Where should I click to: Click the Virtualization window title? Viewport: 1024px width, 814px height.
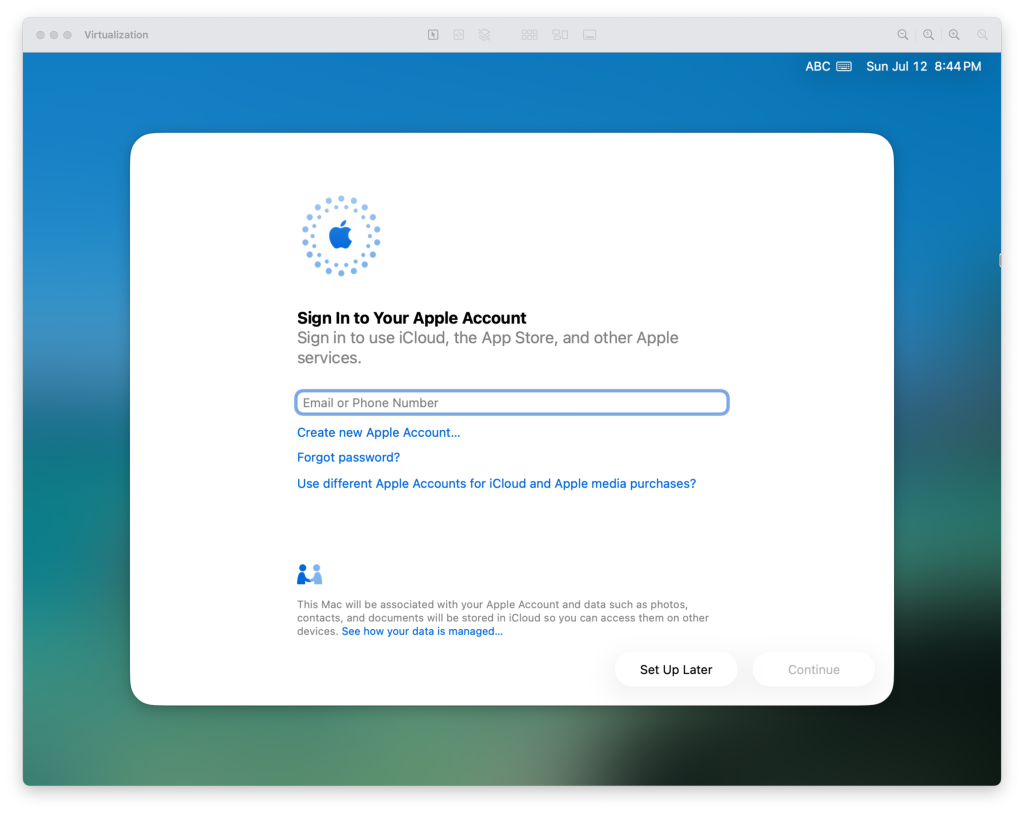pyautogui.click(x=116, y=35)
